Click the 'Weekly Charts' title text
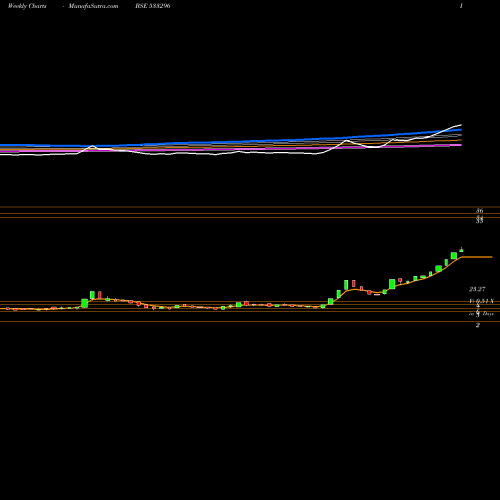This screenshot has width=500, height=500. click(27, 6)
